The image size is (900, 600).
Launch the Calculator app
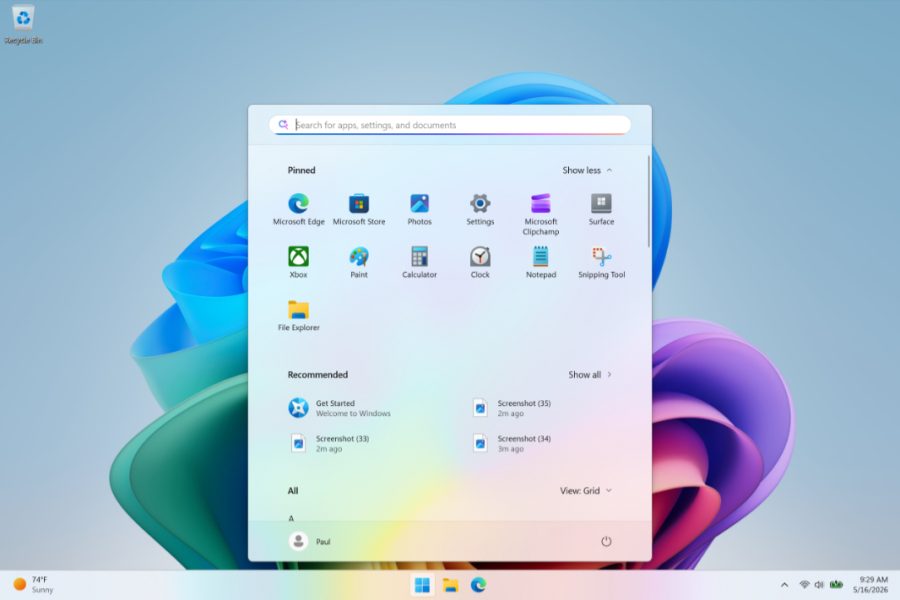click(x=420, y=262)
